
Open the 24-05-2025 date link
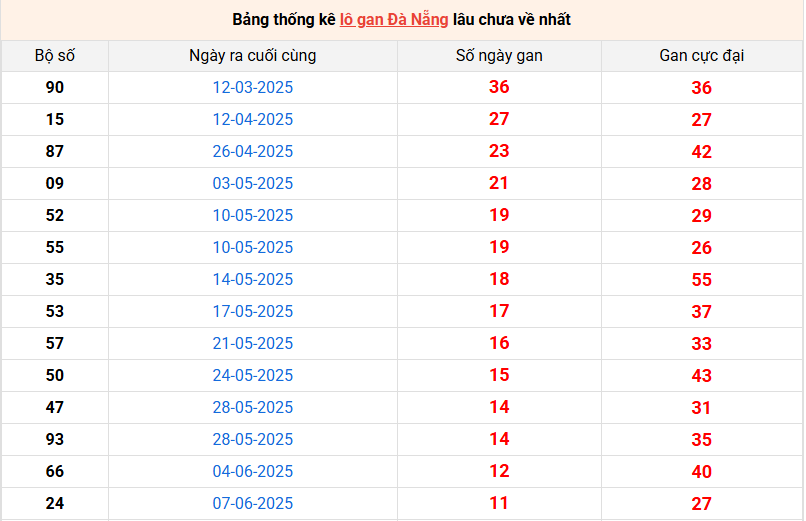[x=253, y=376]
